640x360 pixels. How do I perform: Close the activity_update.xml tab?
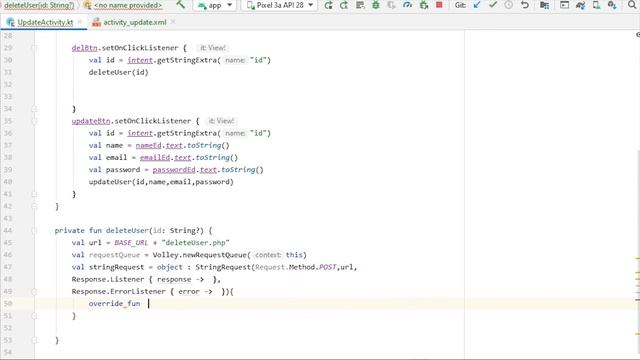[x=173, y=22]
